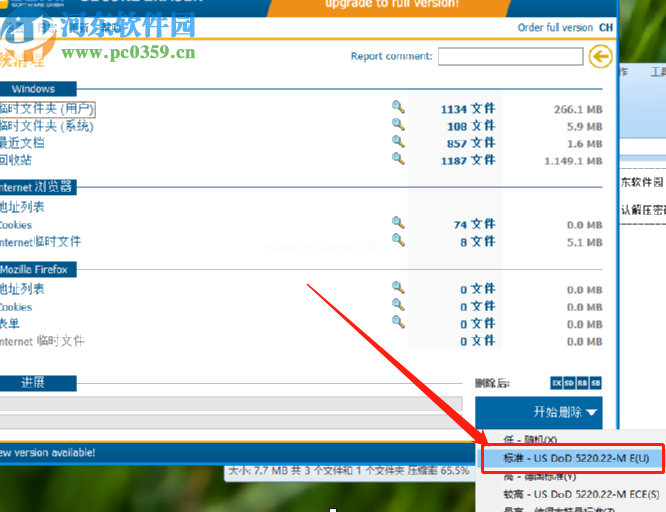
Task: Click magnifier icon for 临时文件夹 (系统) row
Action: coord(398,125)
